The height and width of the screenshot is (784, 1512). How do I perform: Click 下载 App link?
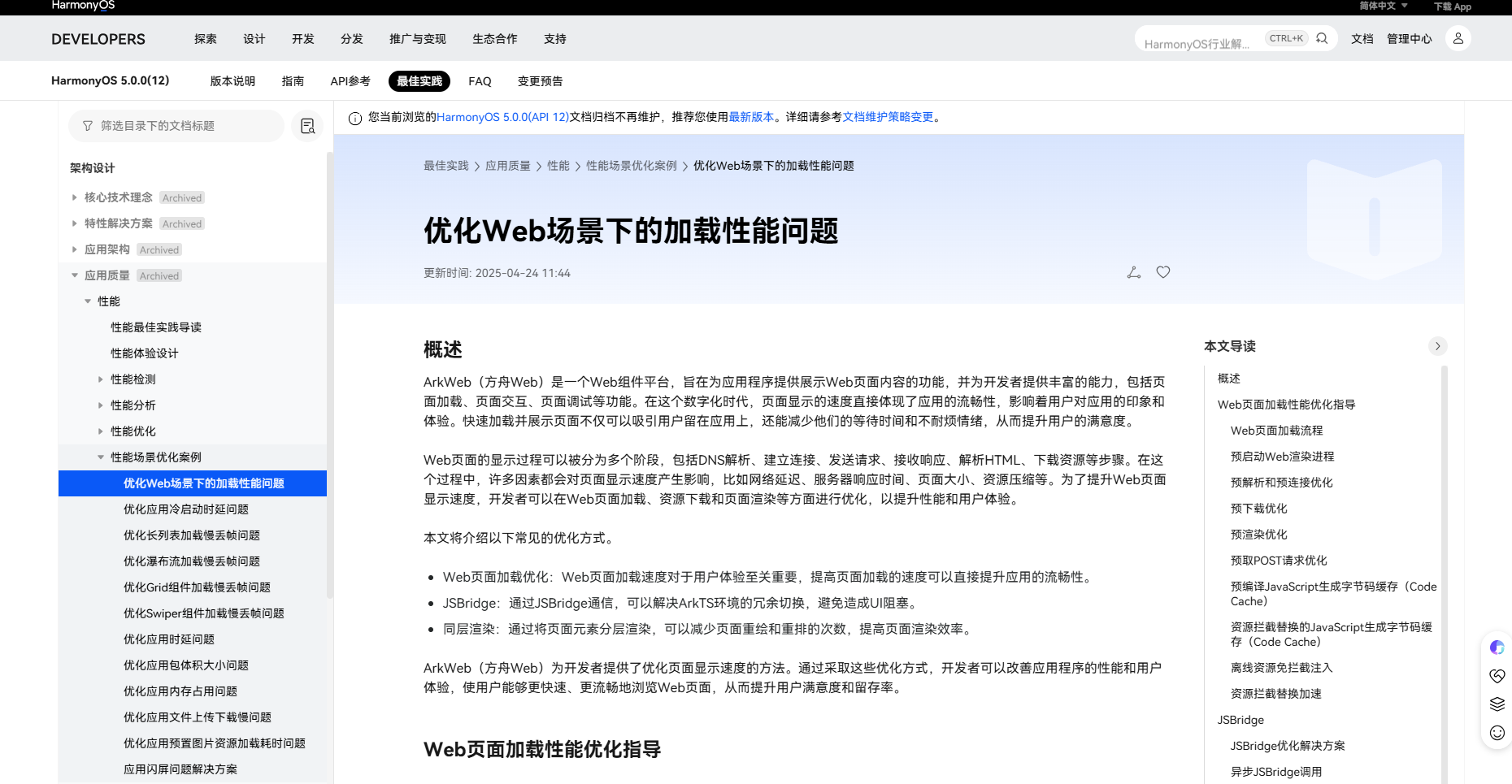pyautogui.click(x=1453, y=6)
